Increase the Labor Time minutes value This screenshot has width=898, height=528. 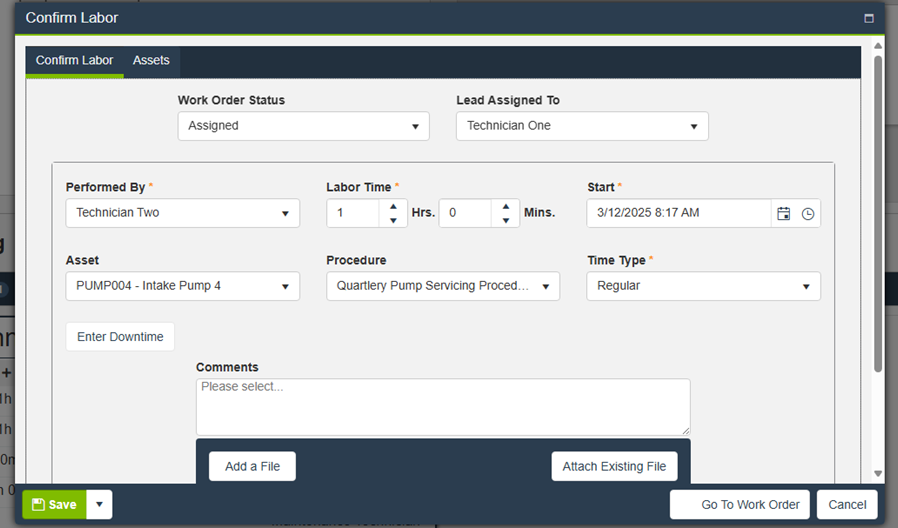pos(506,206)
